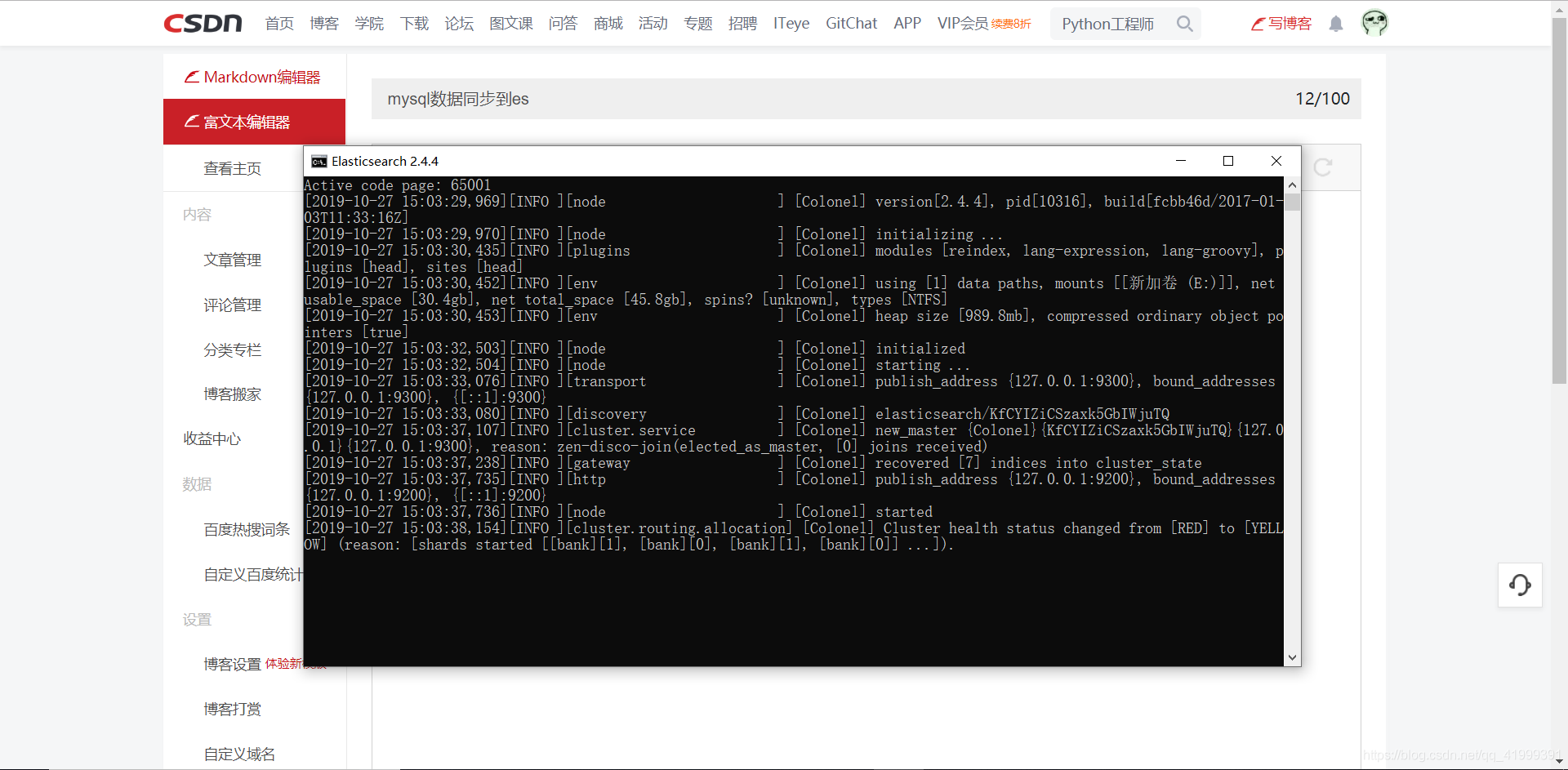Click the Elasticsearch window console icon
This screenshot has height=770, width=1568.
click(x=318, y=162)
